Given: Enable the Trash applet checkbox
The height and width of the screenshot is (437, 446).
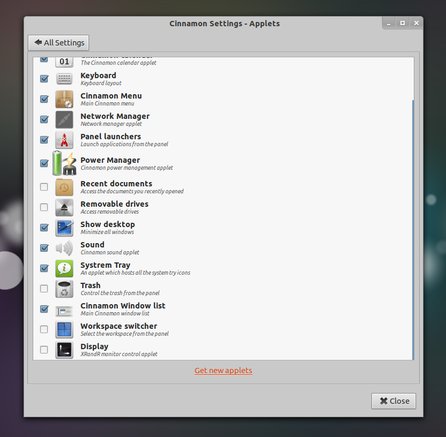Looking at the screenshot, I should [x=44, y=289].
